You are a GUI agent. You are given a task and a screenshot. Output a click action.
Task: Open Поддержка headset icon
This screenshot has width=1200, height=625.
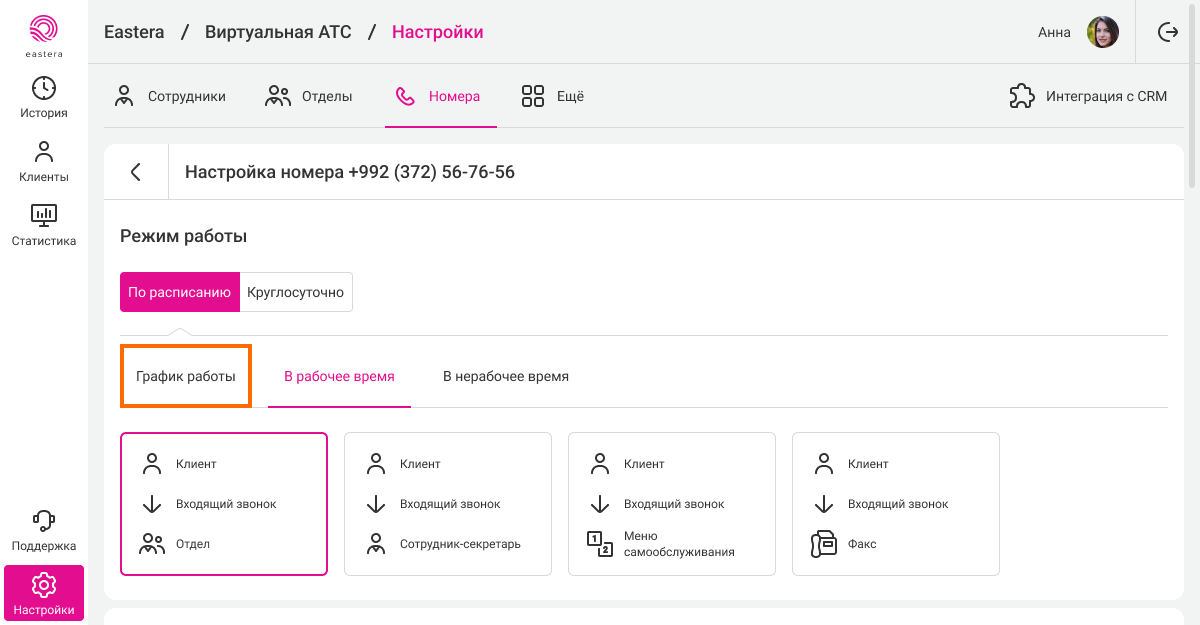point(44,520)
